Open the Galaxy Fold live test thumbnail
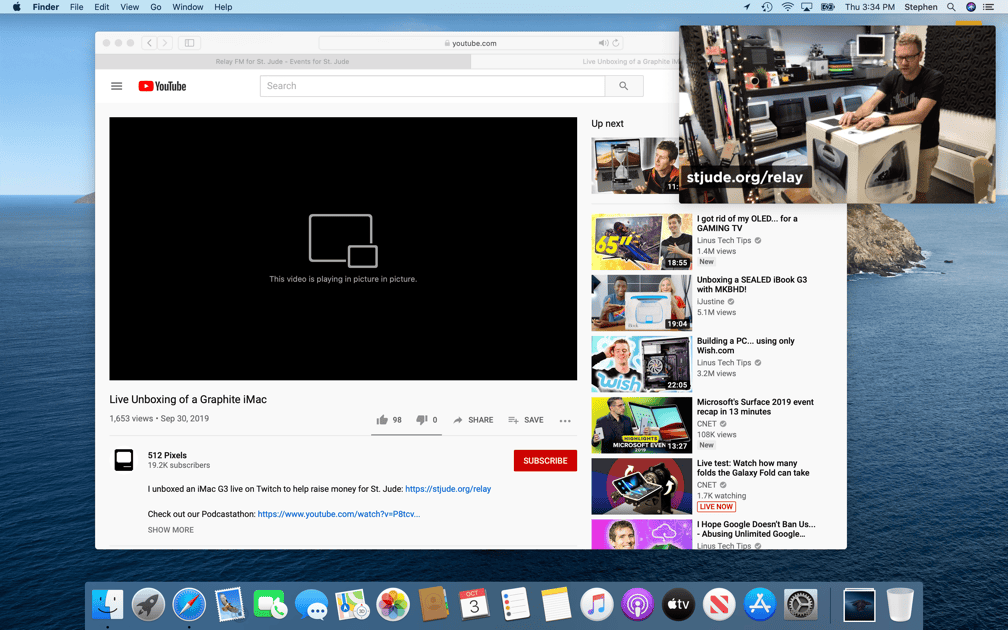The width and height of the screenshot is (1008, 630). [642, 486]
